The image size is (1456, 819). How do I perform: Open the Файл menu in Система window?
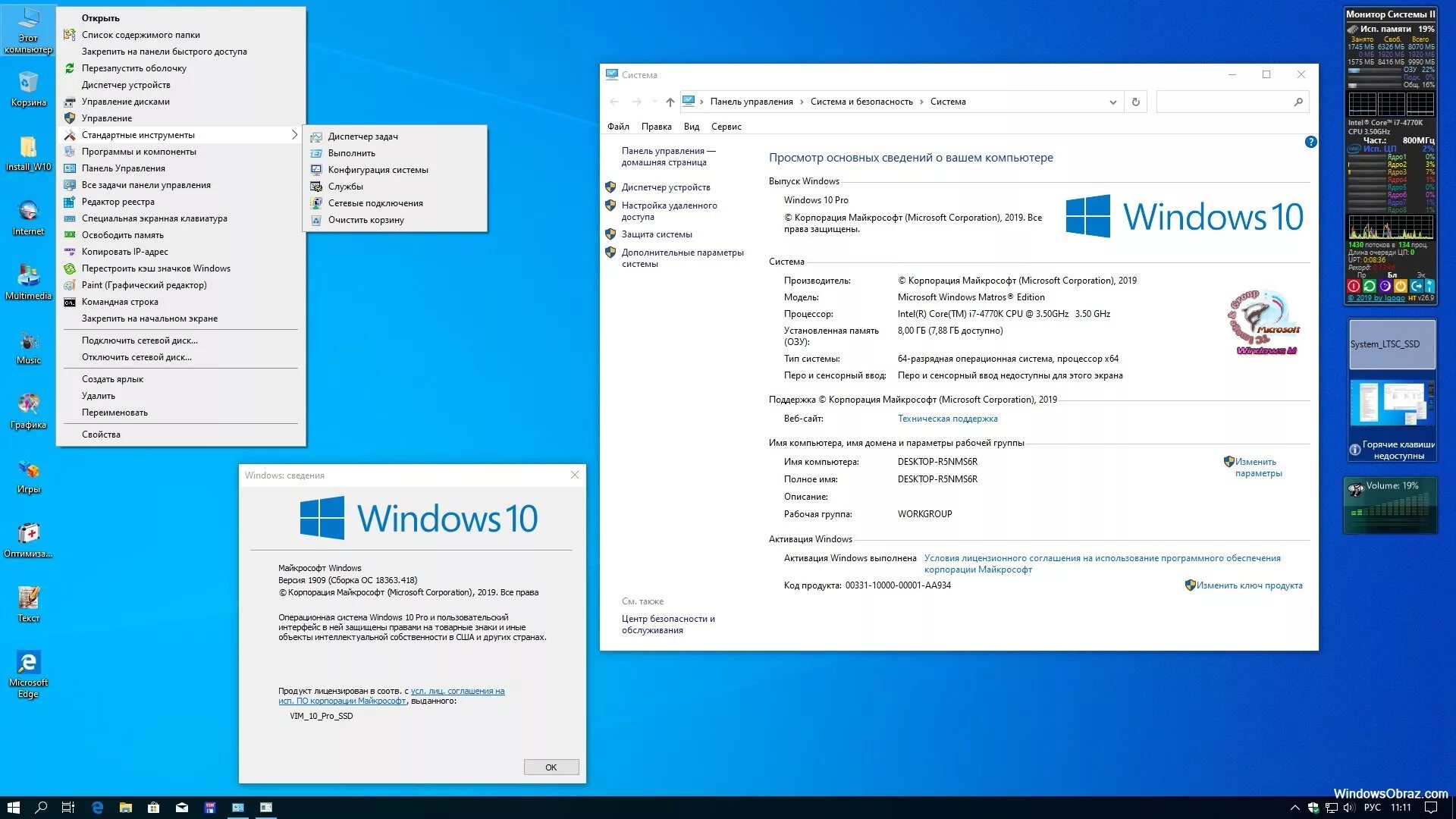[618, 127]
